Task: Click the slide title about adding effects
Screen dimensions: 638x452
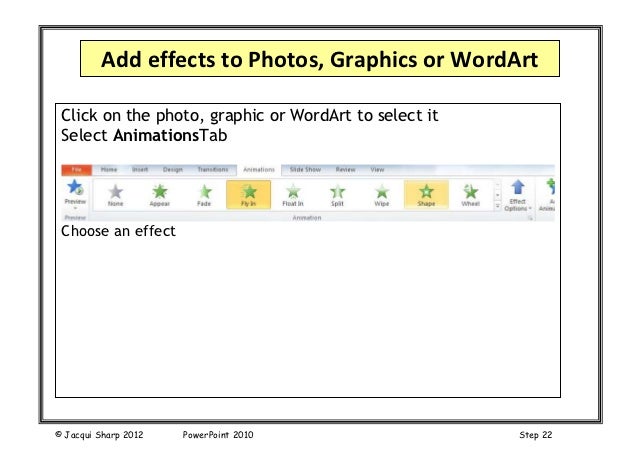Action: 320,59
